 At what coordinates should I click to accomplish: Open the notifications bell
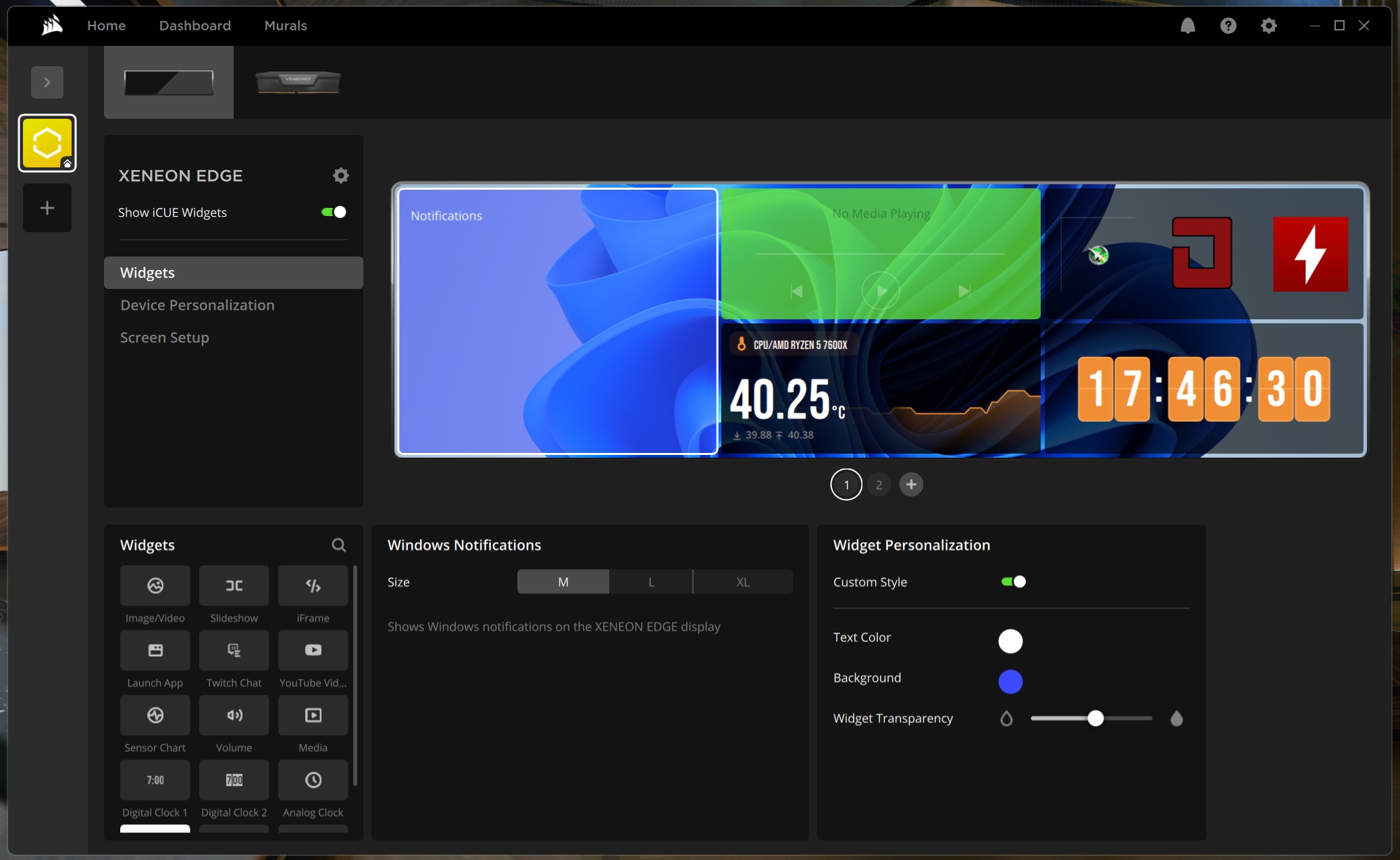[1187, 26]
